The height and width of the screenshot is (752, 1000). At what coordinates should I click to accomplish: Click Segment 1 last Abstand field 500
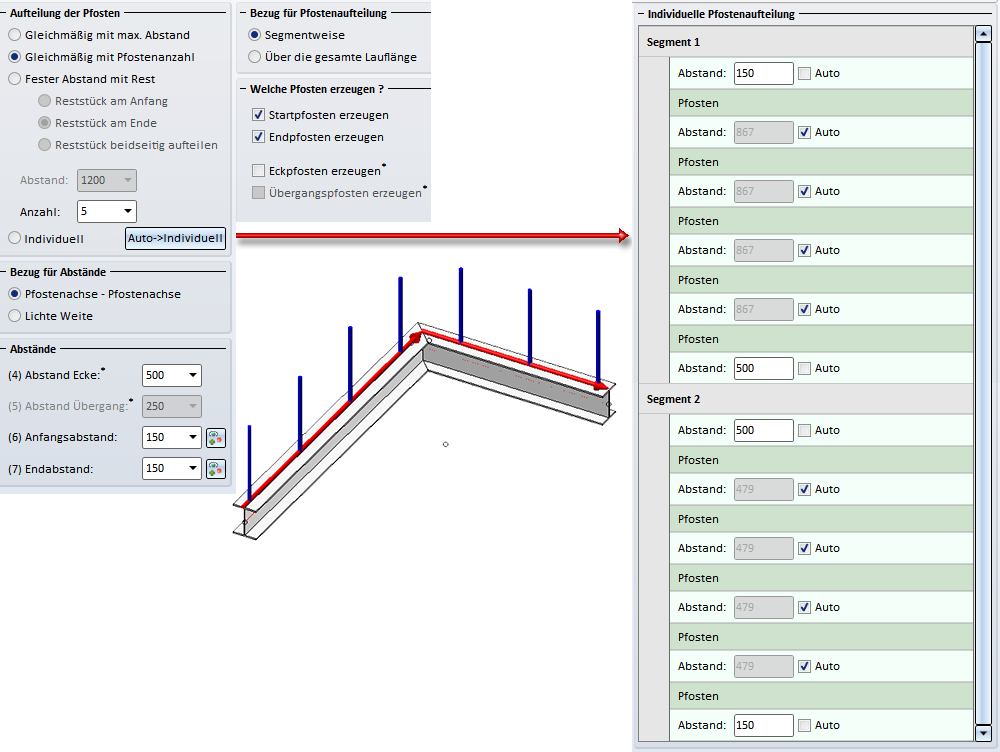763,368
